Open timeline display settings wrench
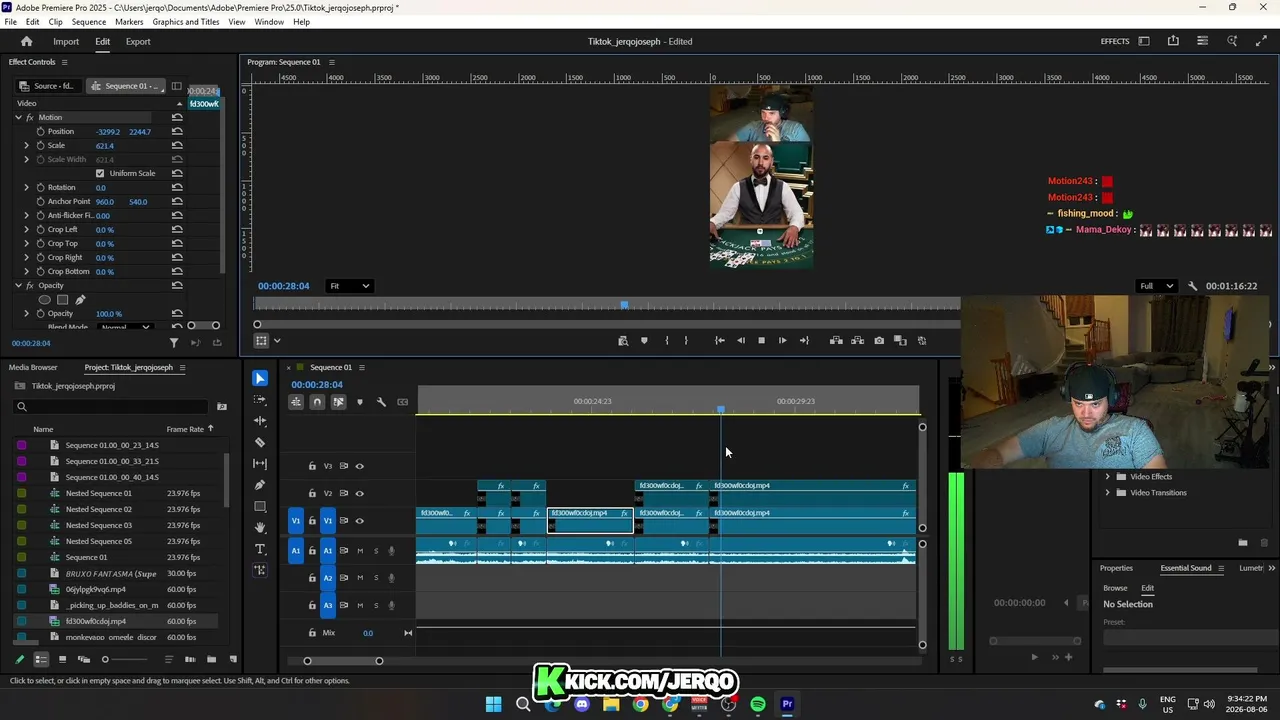 click(381, 402)
